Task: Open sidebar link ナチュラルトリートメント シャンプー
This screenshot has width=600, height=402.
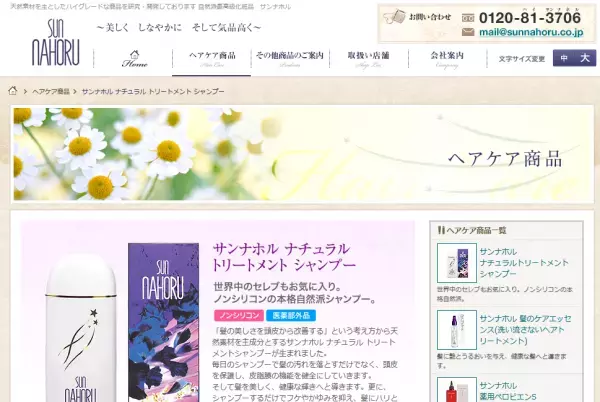Action: [x=524, y=263]
